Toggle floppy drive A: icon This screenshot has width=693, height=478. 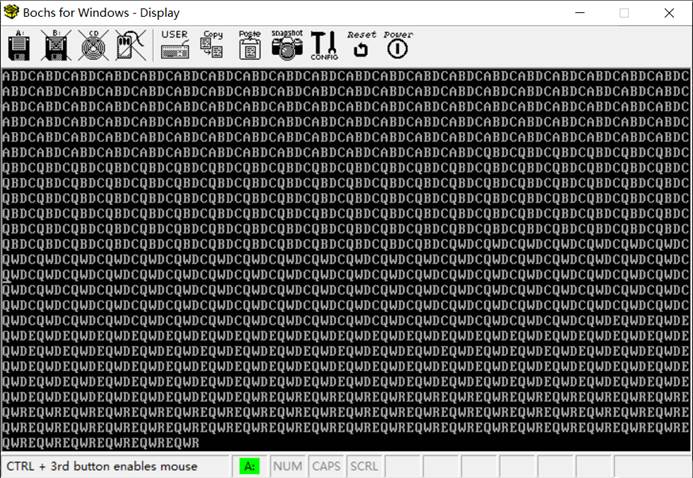click(19, 46)
